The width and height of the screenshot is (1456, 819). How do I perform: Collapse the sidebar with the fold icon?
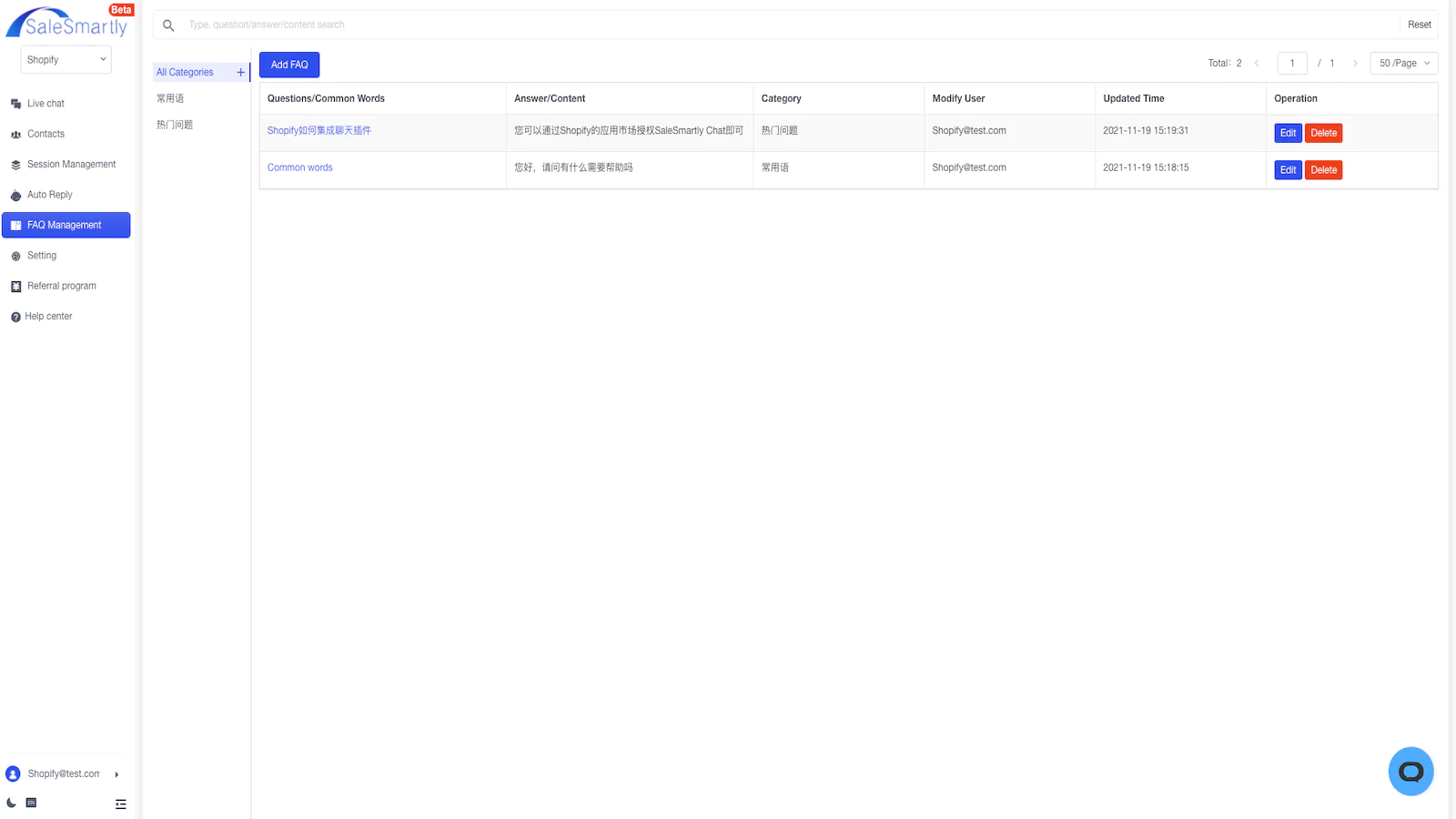pyautogui.click(x=120, y=804)
